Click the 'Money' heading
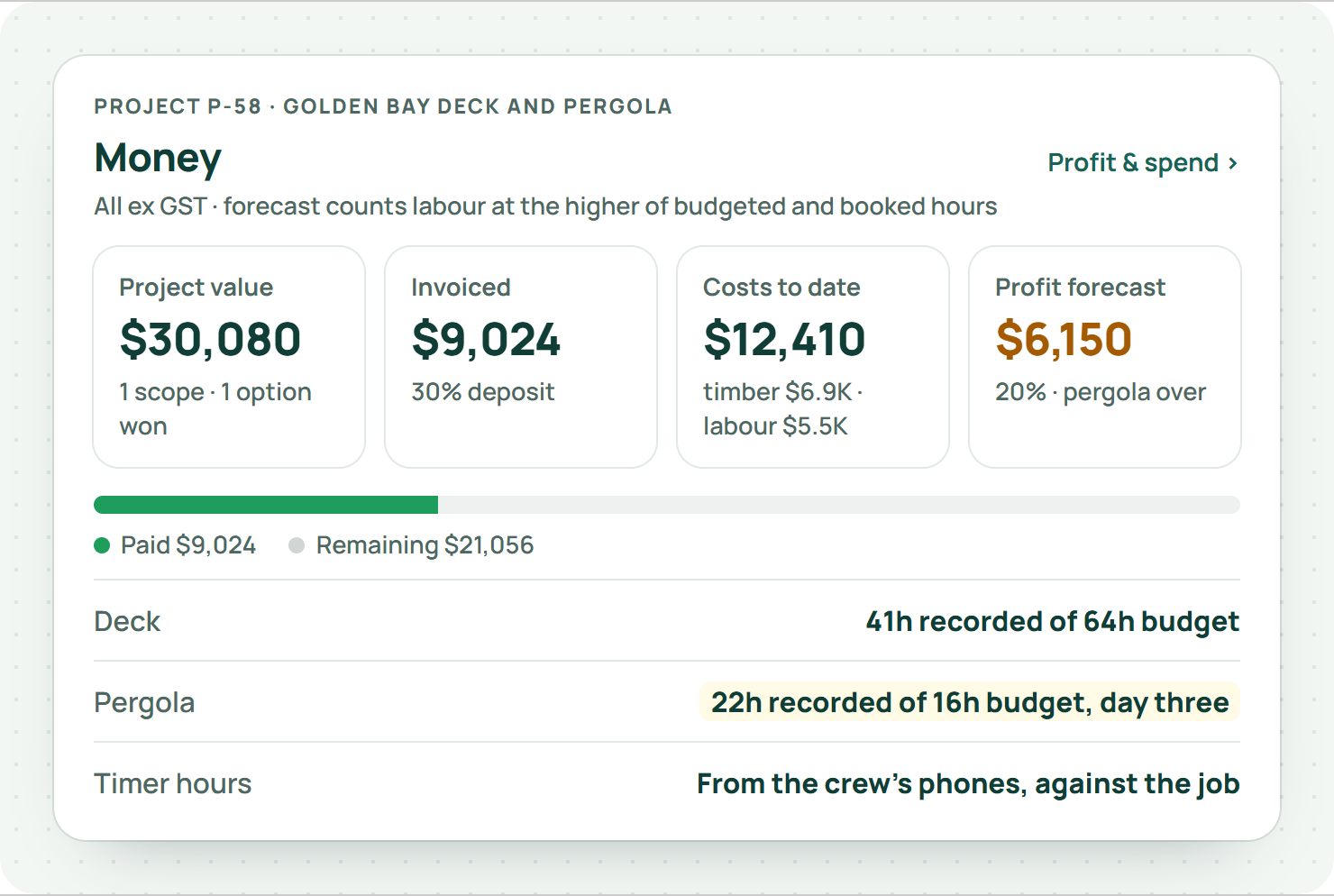Image resolution: width=1334 pixels, height=896 pixels. (158, 158)
